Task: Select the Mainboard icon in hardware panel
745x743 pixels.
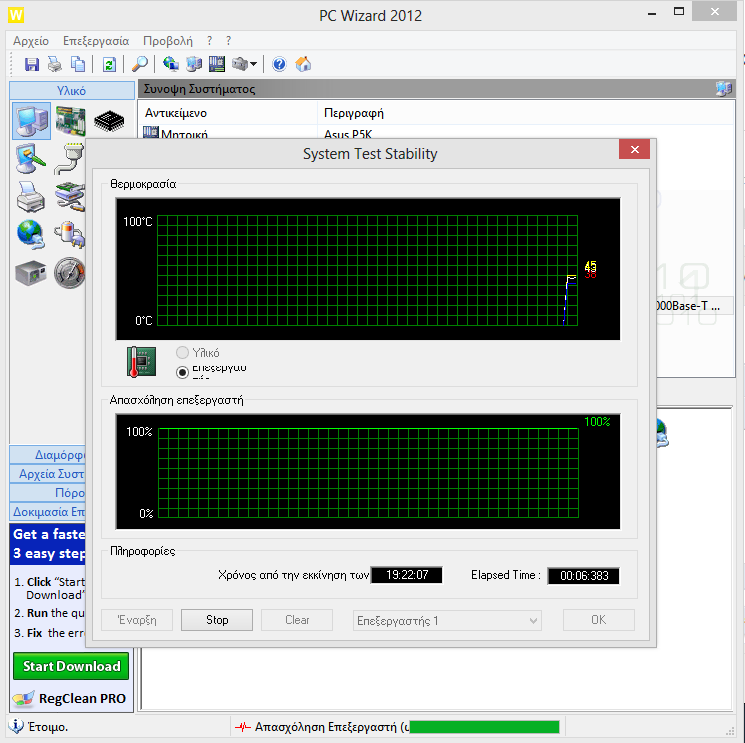Action: 71,121
